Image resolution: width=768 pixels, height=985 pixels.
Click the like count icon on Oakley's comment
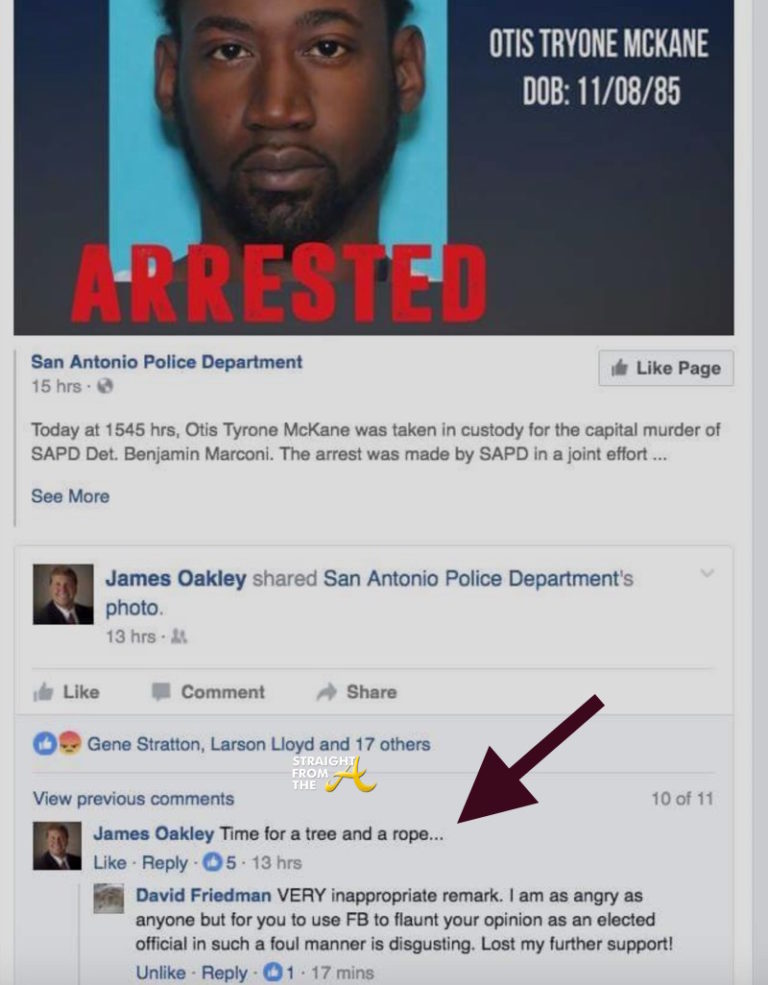213,863
